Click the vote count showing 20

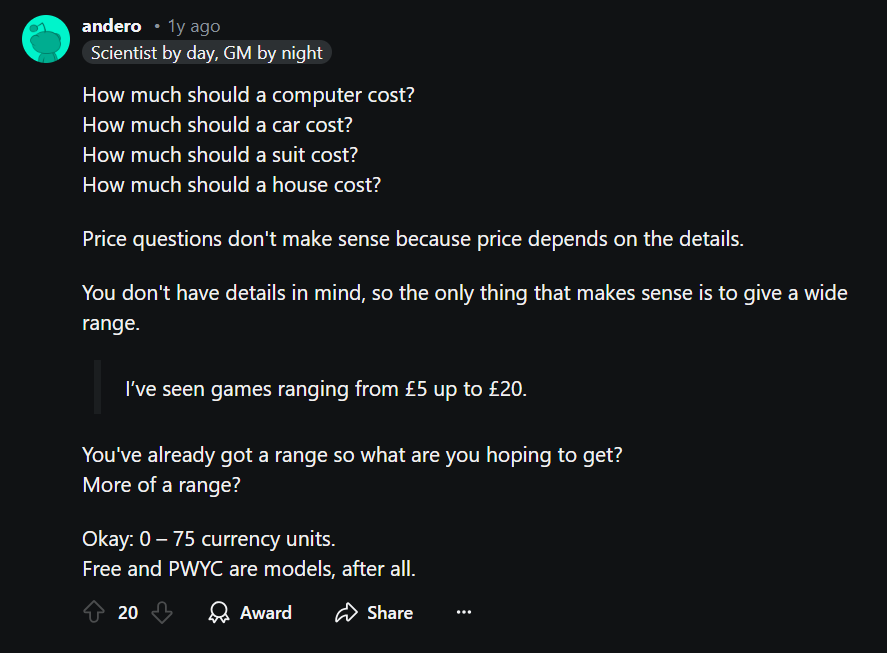(128, 613)
